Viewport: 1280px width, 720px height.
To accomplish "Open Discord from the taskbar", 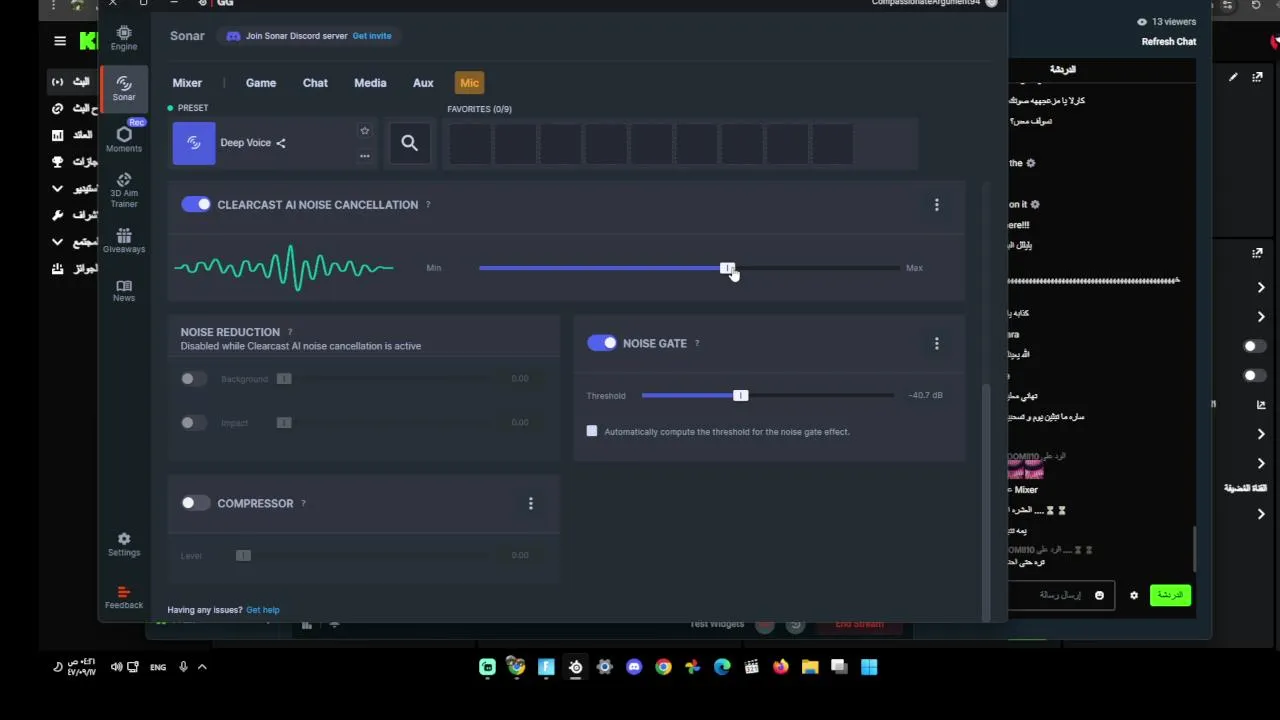I will [634, 667].
